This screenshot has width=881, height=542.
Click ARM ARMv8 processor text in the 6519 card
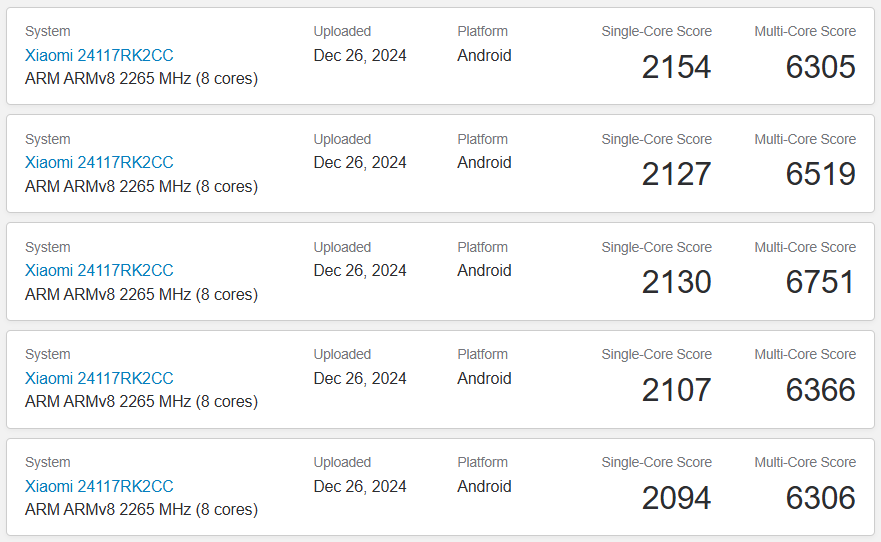pyautogui.click(x=141, y=186)
